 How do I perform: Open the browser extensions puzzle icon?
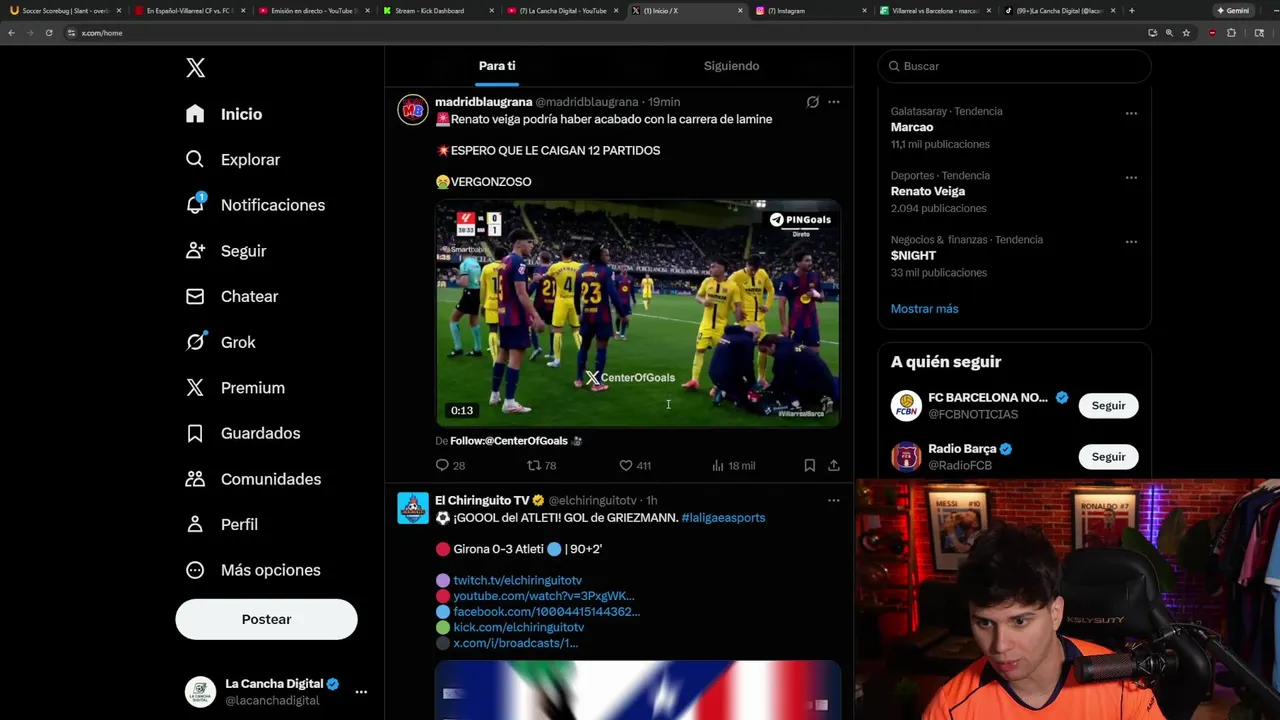tap(1231, 33)
